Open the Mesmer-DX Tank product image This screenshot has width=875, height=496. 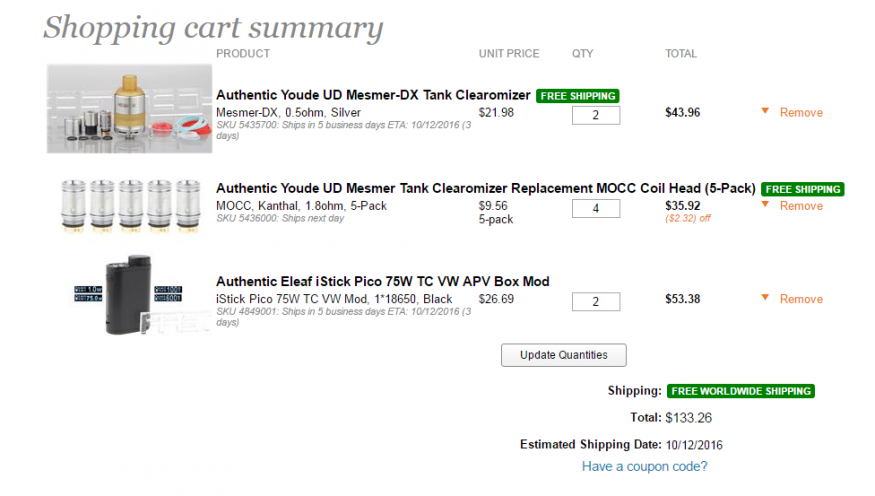click(129, 109)
